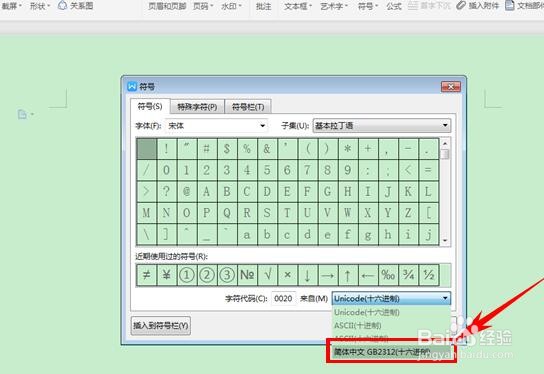544x374 pixels.
Task: Pick the recent × symbol
Action: point(288,275)
